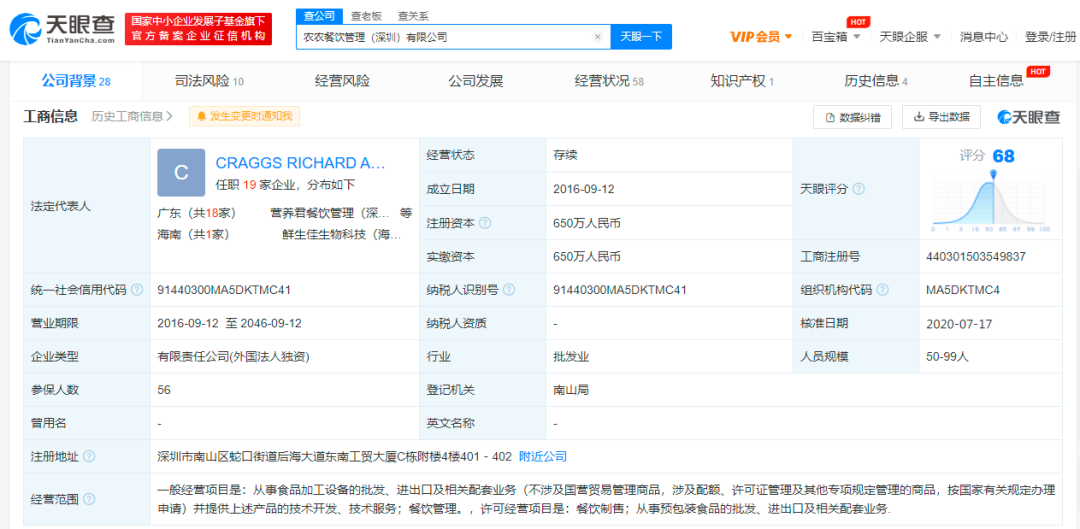
Task: Click the 发生变更时通知我 notification button
Action: pos(245,116)
